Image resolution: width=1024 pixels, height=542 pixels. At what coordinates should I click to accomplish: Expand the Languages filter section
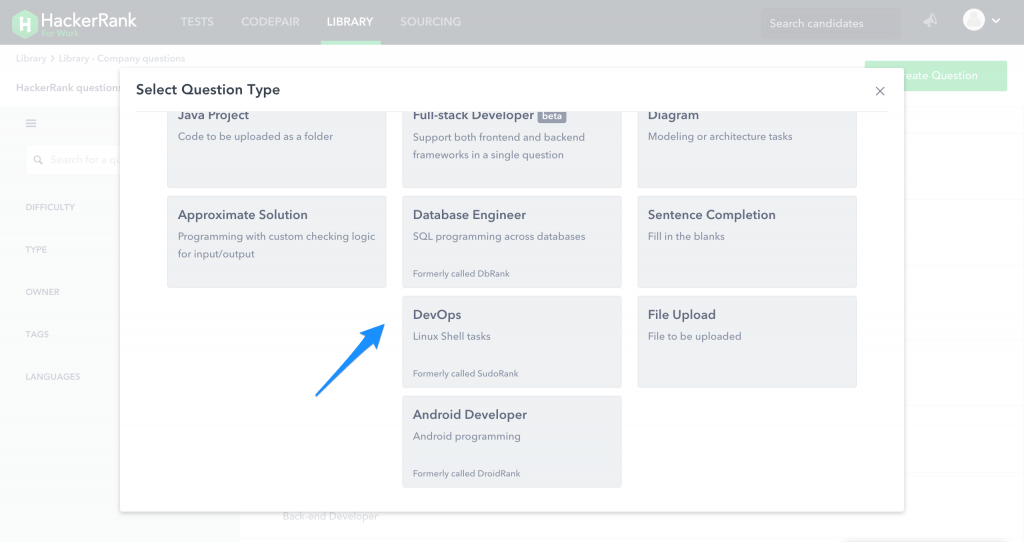pos(53,377)
